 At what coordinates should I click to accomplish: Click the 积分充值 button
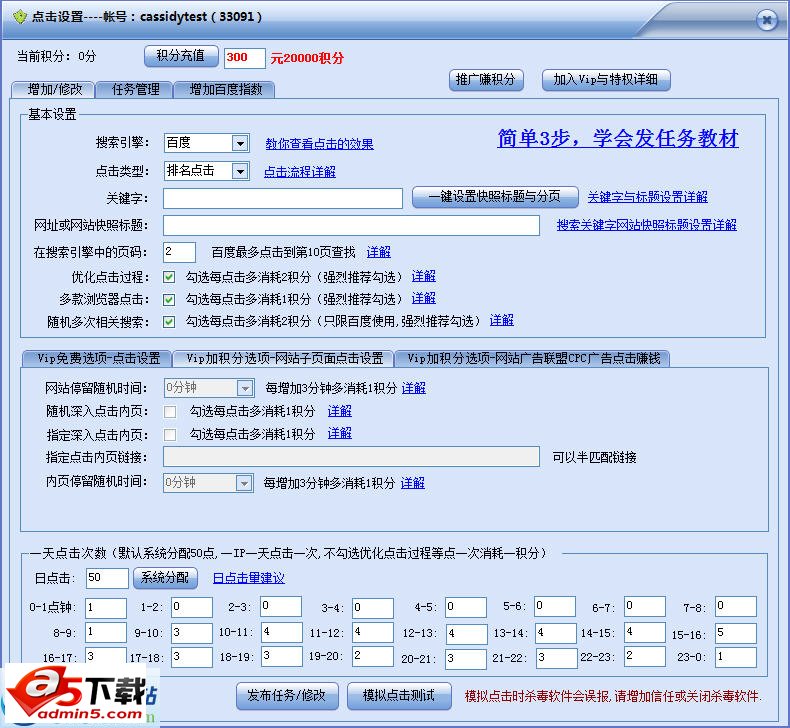181,56
